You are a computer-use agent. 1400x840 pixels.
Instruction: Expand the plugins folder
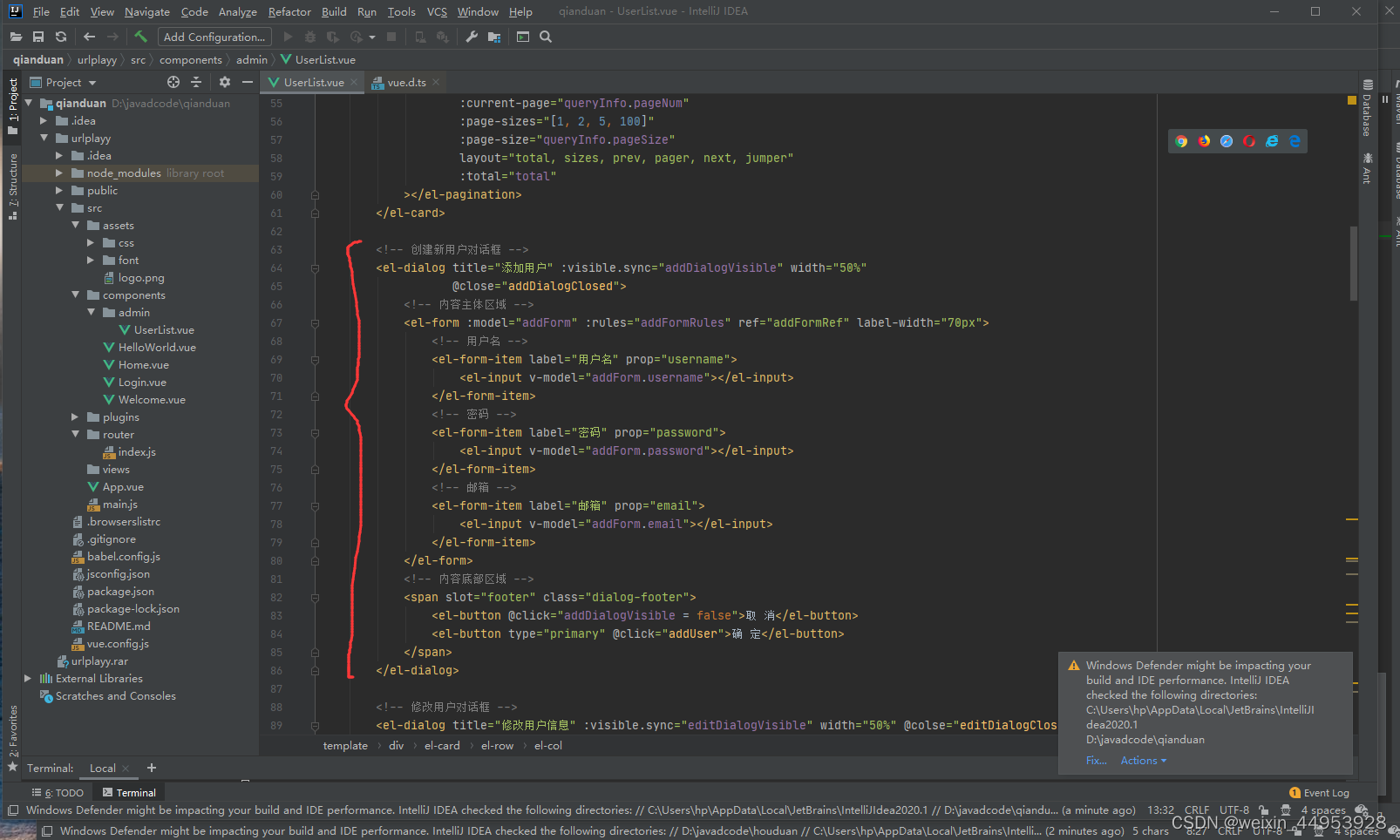[x=75, y=417]
